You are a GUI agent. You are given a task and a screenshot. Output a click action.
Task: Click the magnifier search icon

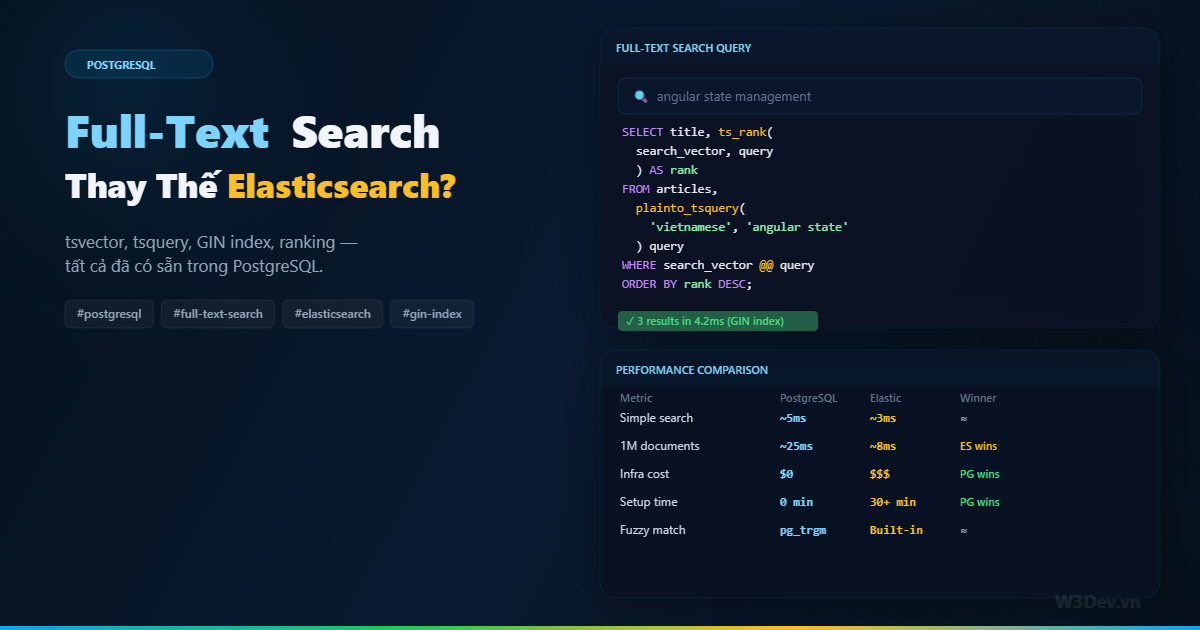[x=640, y=95]
